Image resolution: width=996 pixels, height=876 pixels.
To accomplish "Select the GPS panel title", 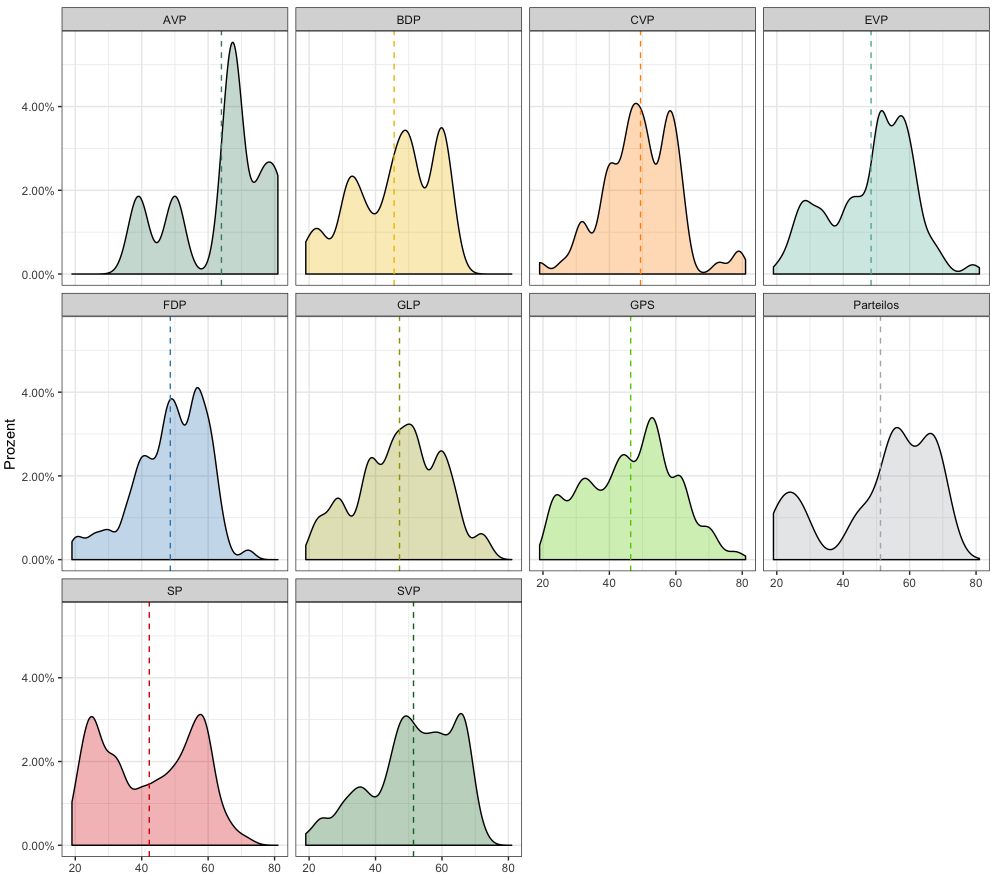I will (641, 305).
